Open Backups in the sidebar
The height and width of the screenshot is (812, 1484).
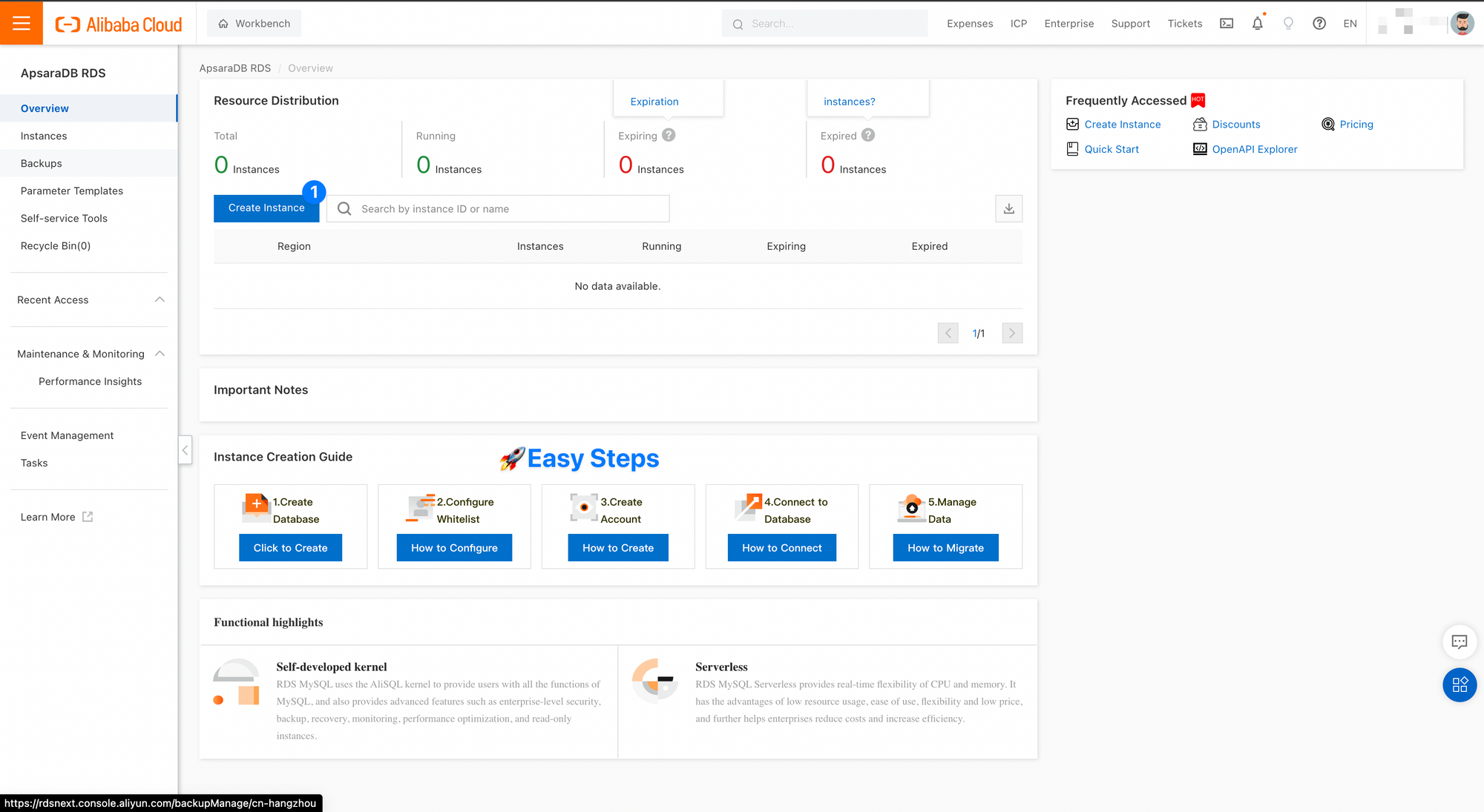42,163
